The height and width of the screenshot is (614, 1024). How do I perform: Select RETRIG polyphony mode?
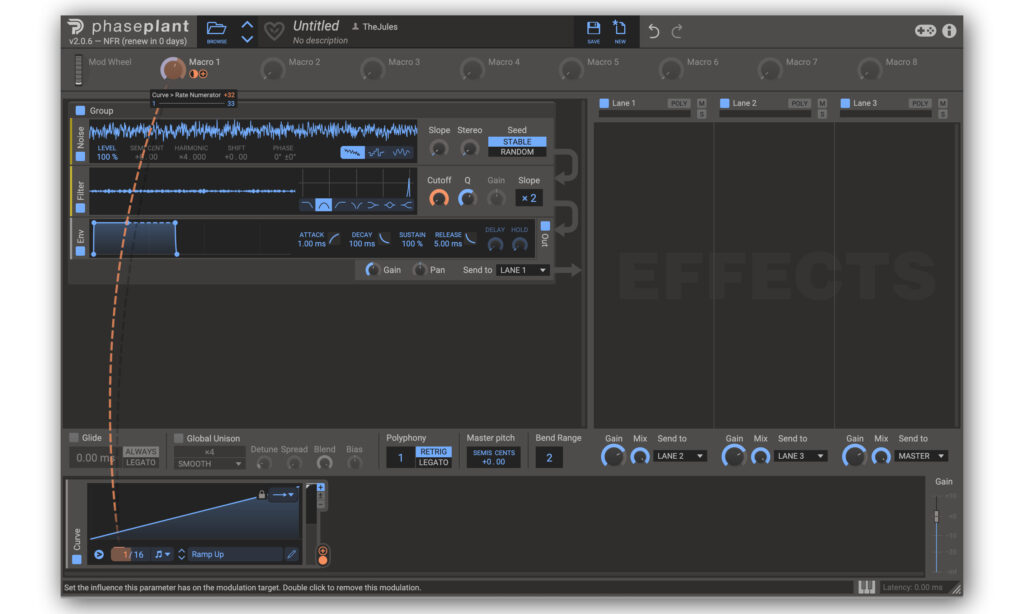click(434, 452)
